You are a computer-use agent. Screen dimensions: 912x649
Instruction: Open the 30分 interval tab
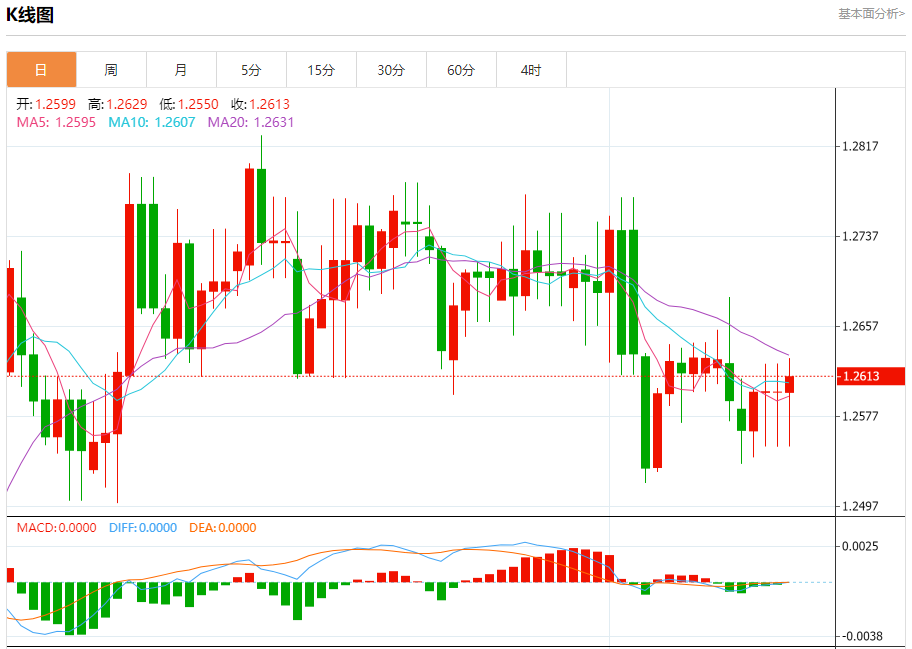click(391, 70)
